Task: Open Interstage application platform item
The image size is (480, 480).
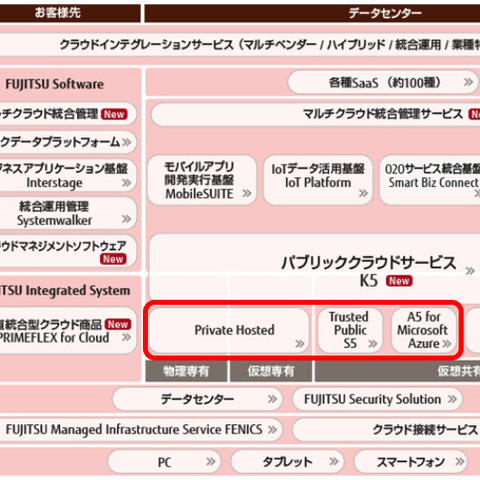Action: pos(68,176)
